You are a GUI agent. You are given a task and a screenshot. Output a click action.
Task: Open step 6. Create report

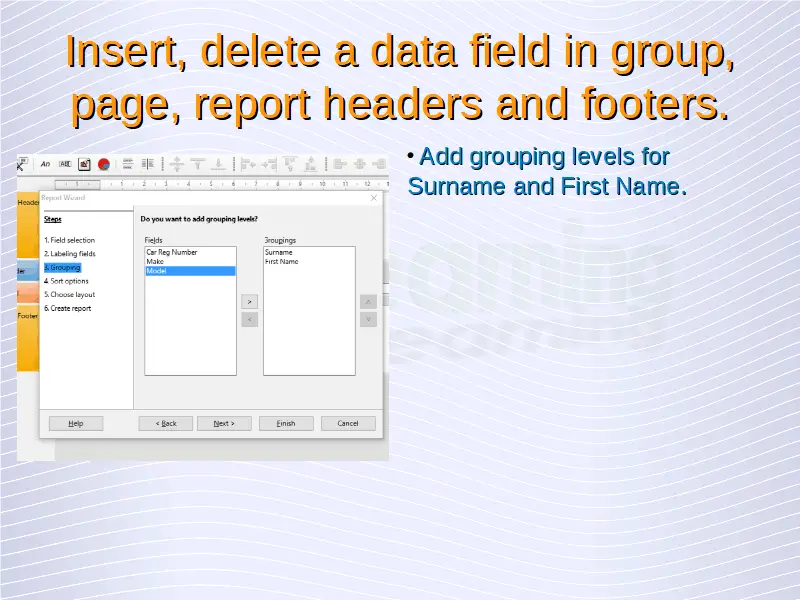click(x=67, y=308)
